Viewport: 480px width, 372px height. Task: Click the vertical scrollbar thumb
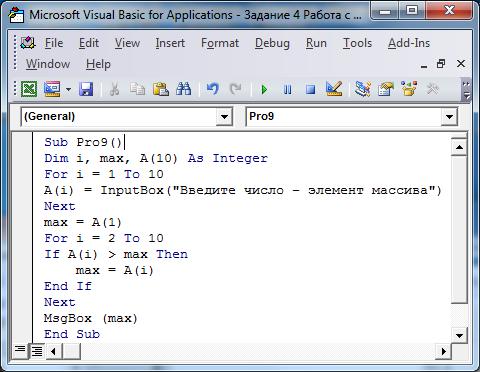coord(459,229)
